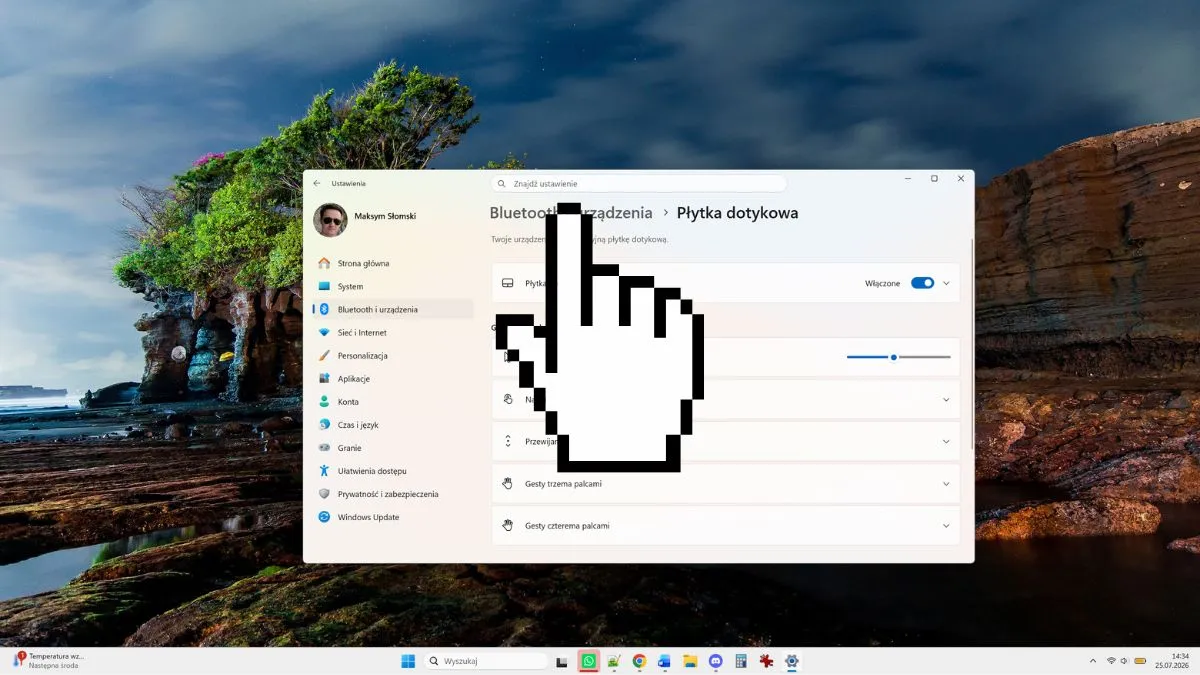Select Bluetooth i urządzenia in sidebar

click(392, 309)
